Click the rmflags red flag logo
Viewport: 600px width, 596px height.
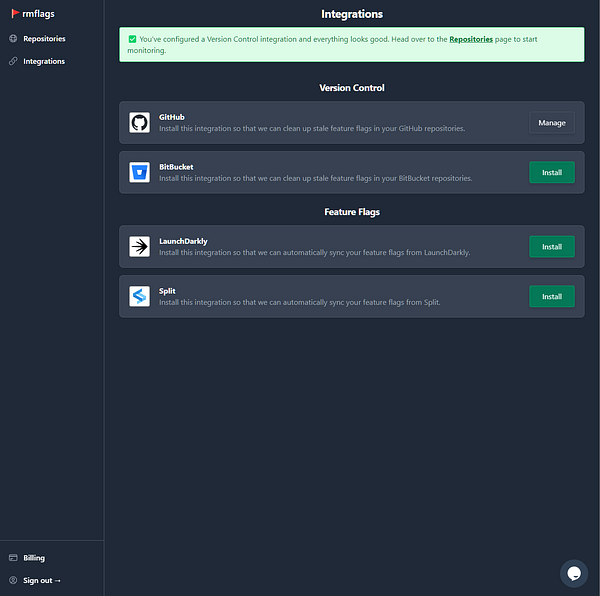(x=15, y=13)
